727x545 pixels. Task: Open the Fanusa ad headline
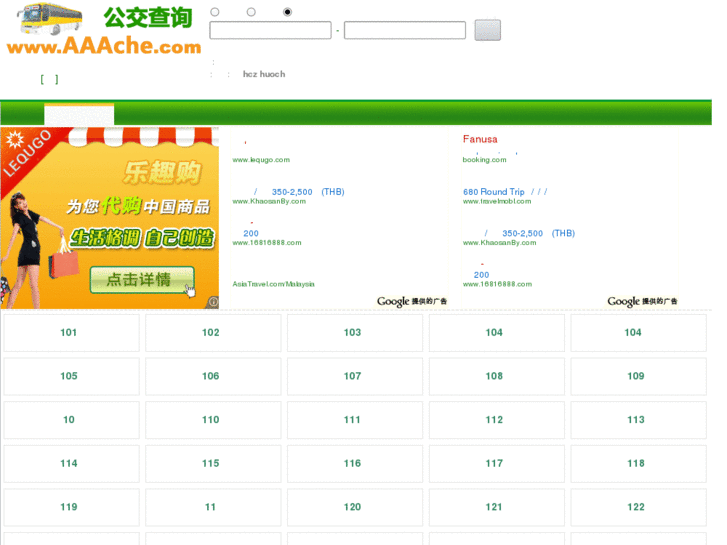[x=480, y=139]
